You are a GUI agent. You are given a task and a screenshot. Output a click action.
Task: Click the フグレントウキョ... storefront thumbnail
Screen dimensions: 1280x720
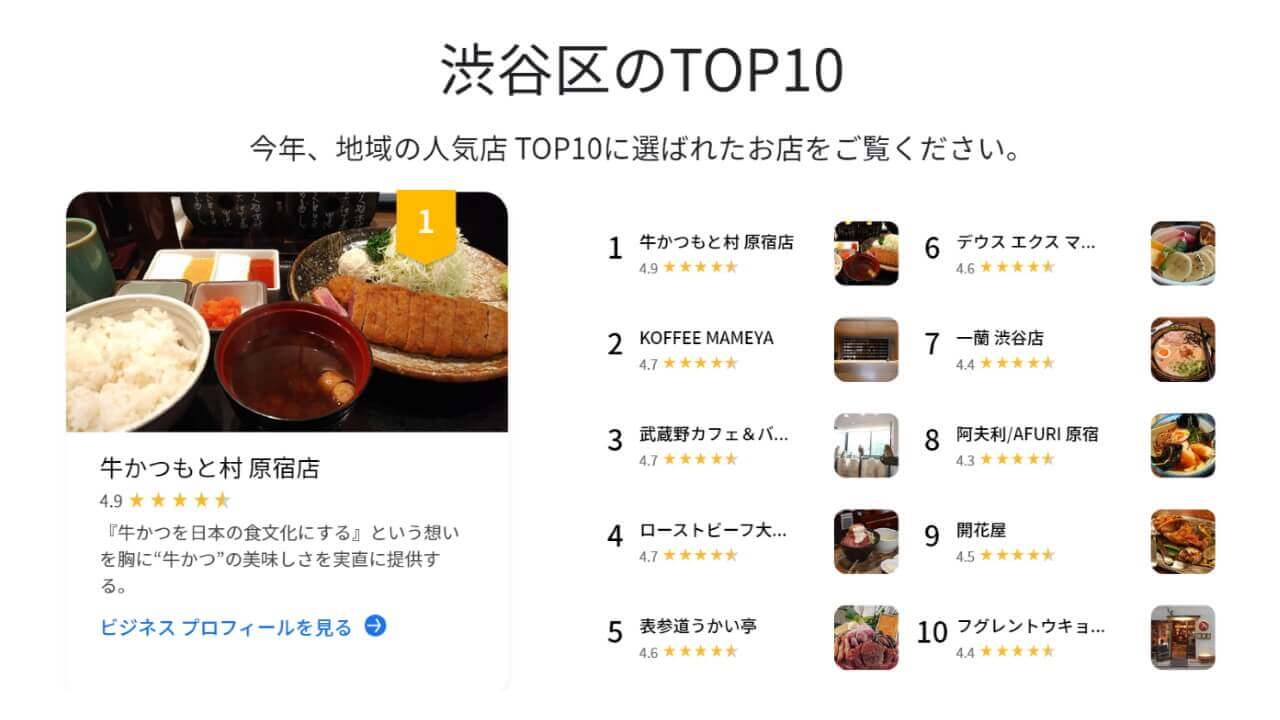[1183, 637]
